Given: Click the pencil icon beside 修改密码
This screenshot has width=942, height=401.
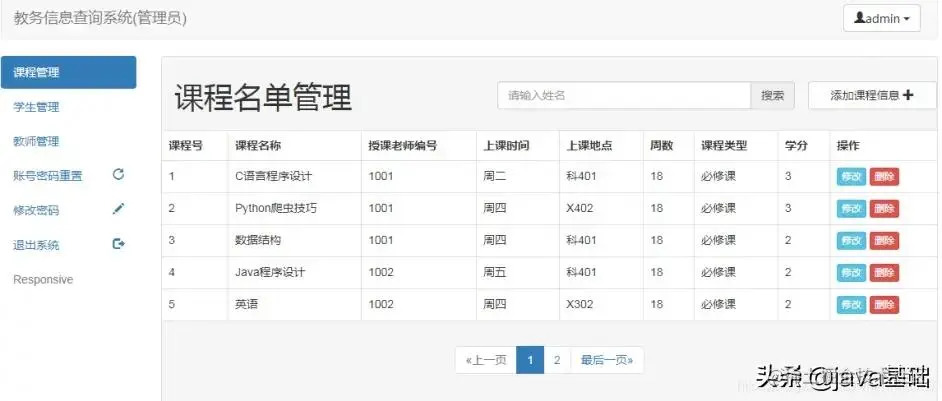Looking at the screenshot, I should tap(118, 209).
